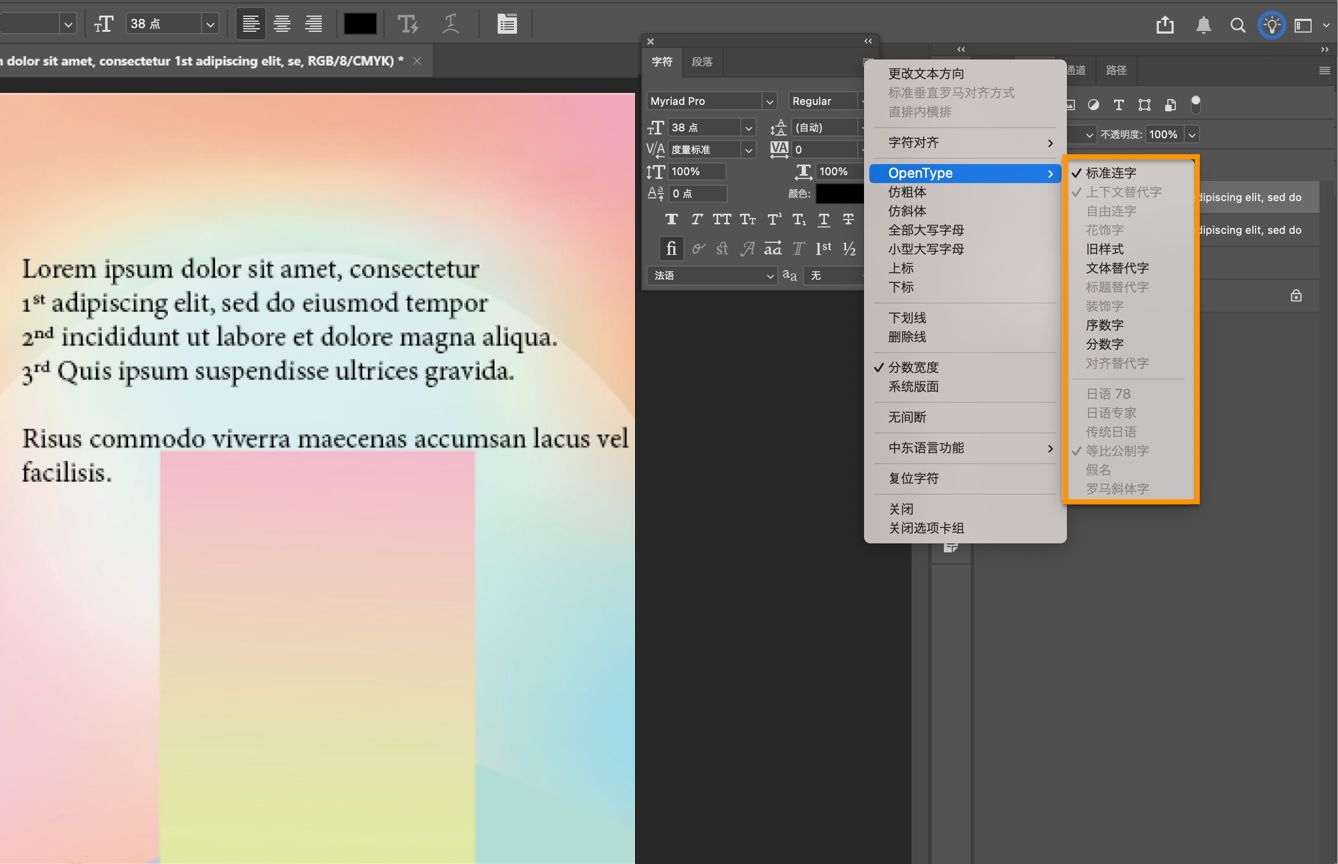
Task: Open the warp text icon in options bar
Action: (x=451, y=23)
